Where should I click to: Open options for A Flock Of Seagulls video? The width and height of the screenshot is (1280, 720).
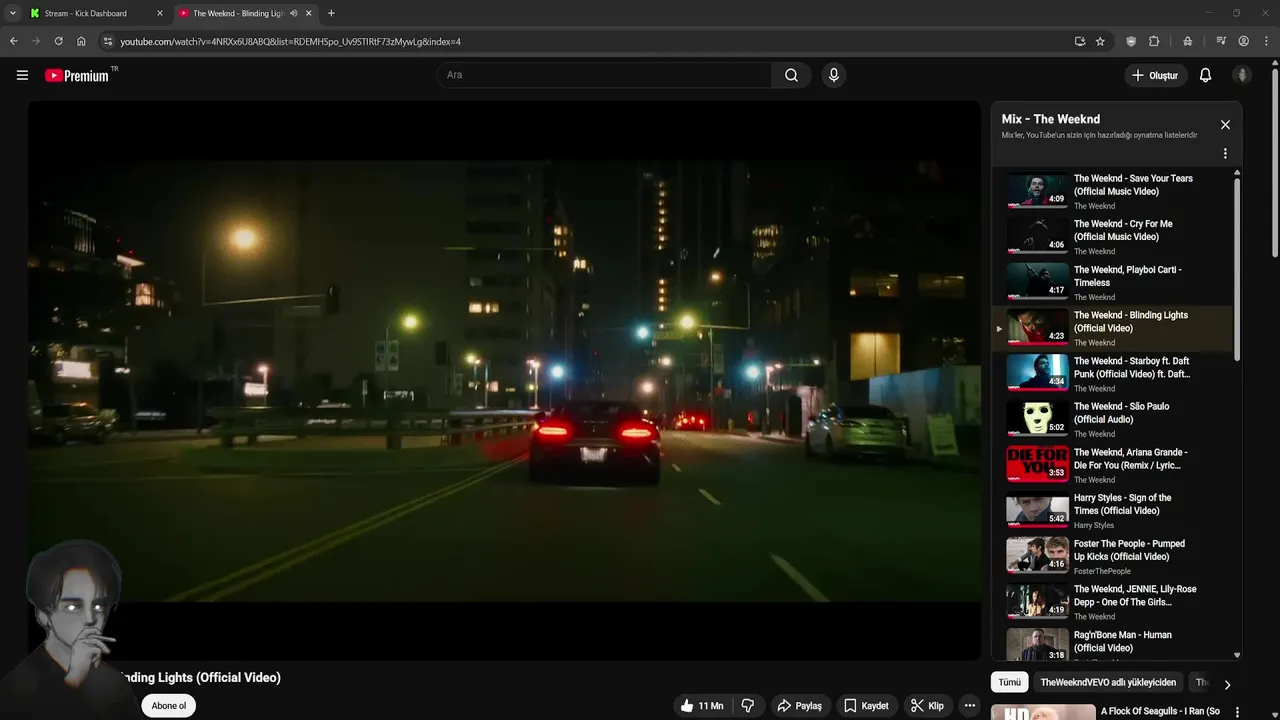(1237, 712)
